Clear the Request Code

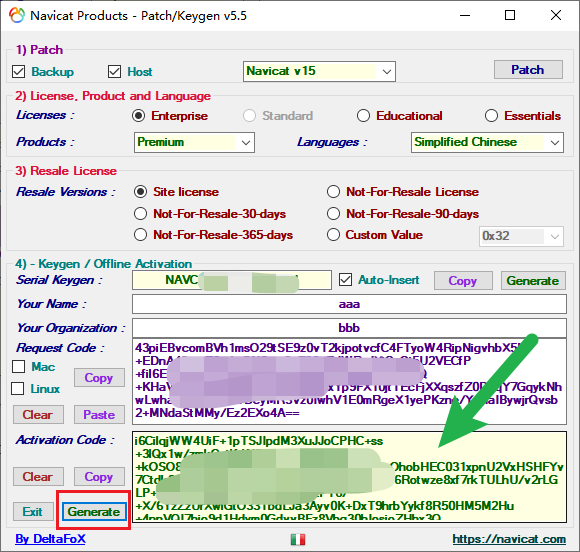pyautogui.click(x=38, y=415)
